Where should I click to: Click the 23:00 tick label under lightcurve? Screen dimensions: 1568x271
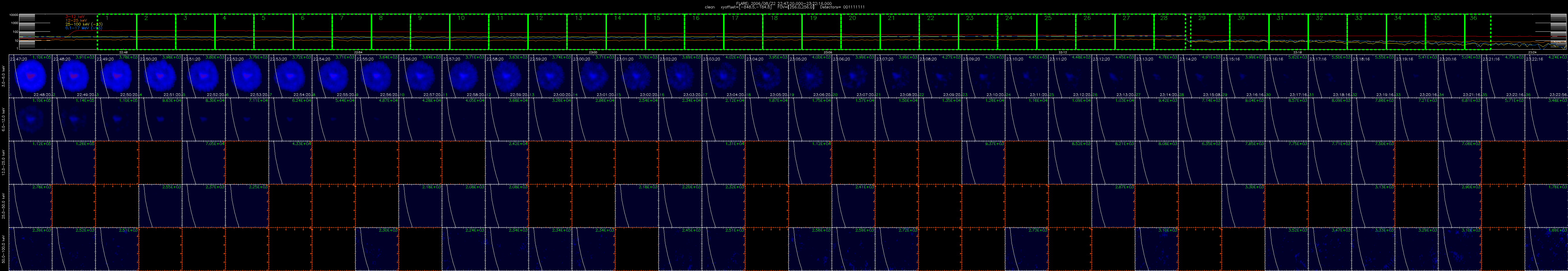pyautogui.click(x=593, y=52)
